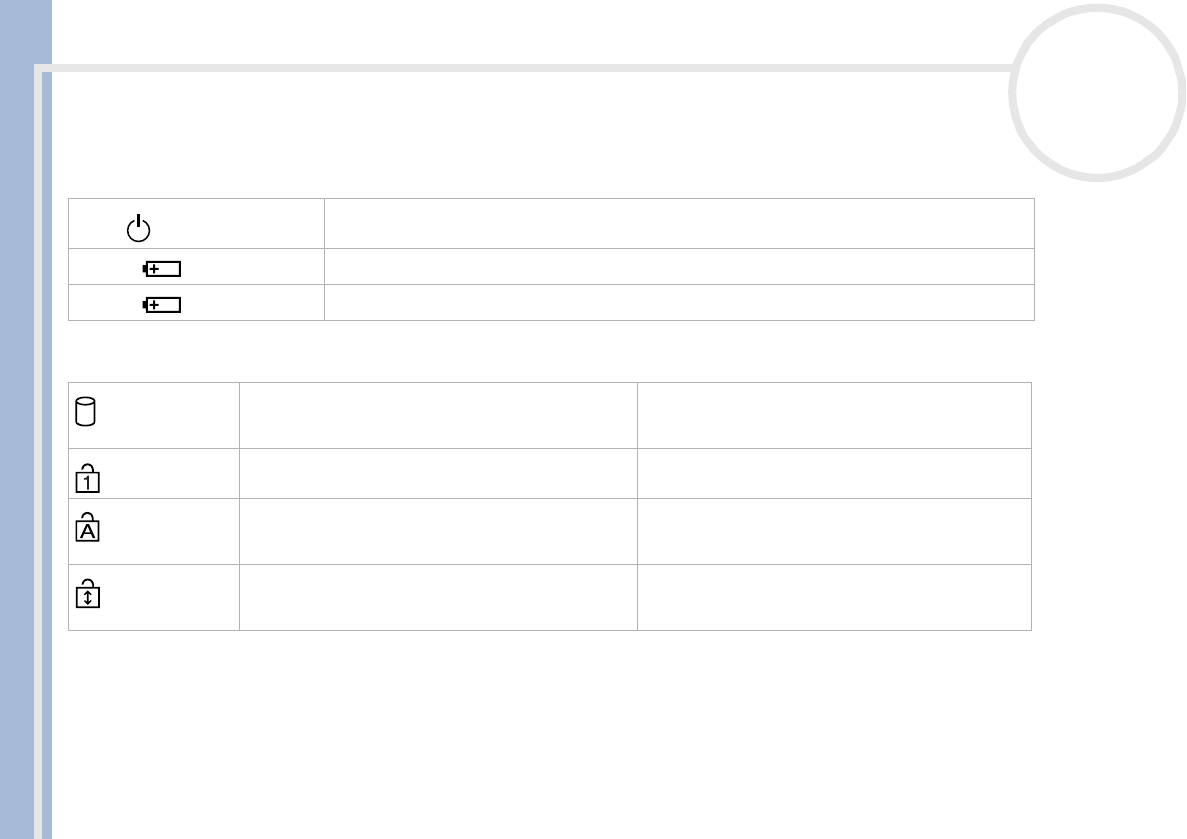Click the hard disk cylinder icon
This screenshot has height=839, width=1187.
click(x=86, y=412)
